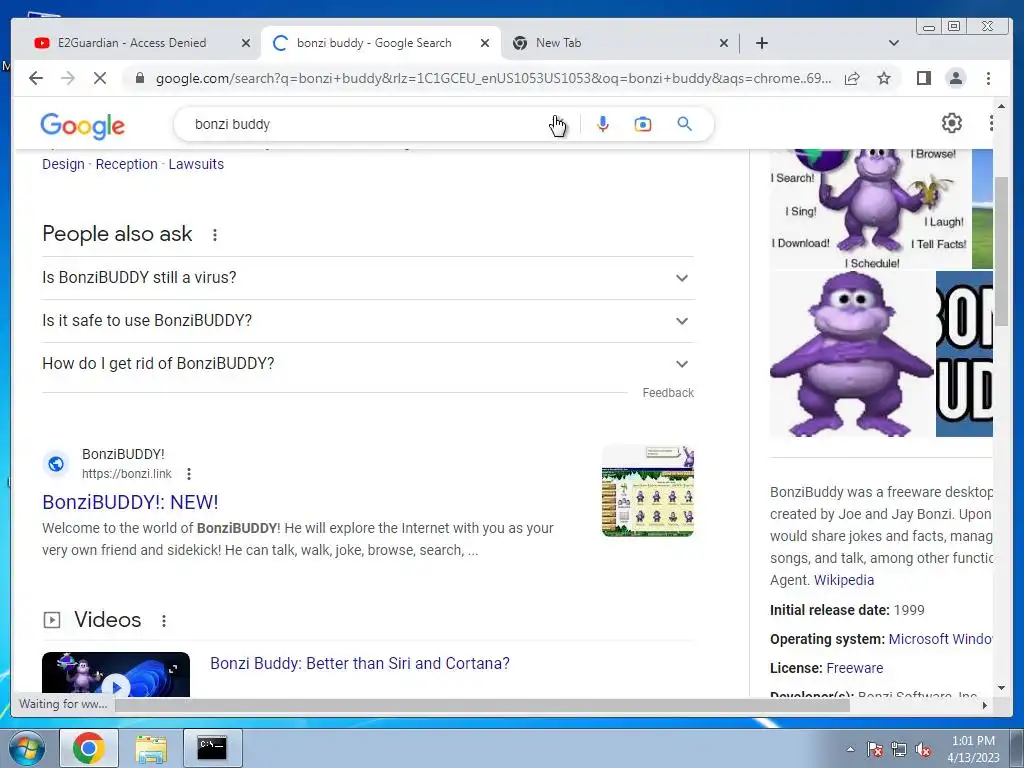Click the taskbar clock 1:01 PM
Screen dimensions: 1024x768
(x=973, y=749)
